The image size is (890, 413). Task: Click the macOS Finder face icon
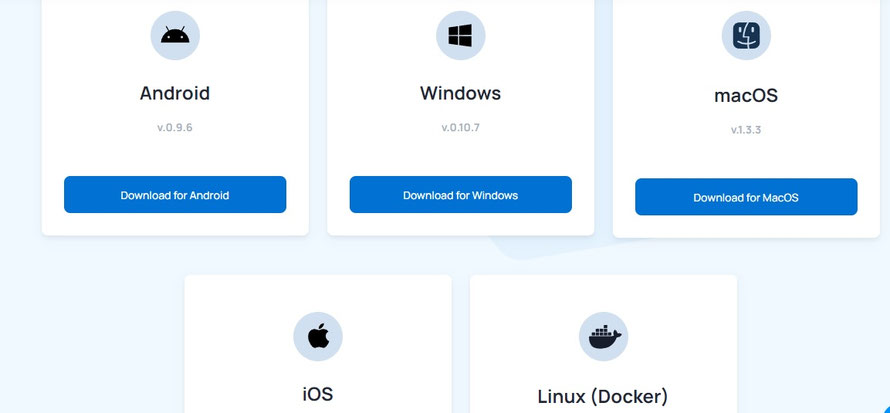click(746, 36)
